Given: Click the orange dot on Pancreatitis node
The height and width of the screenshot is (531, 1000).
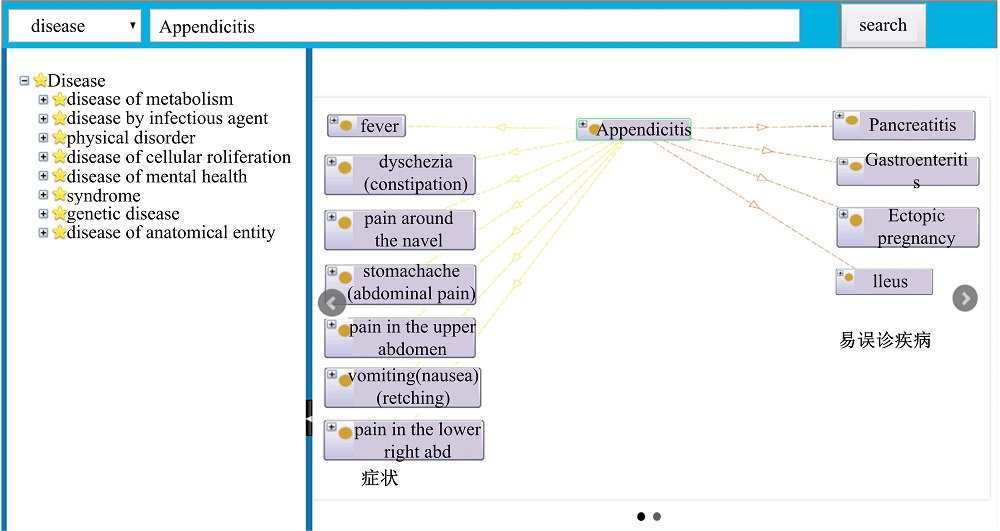Looking at the screenshot, I should click(x=852, y=121).
